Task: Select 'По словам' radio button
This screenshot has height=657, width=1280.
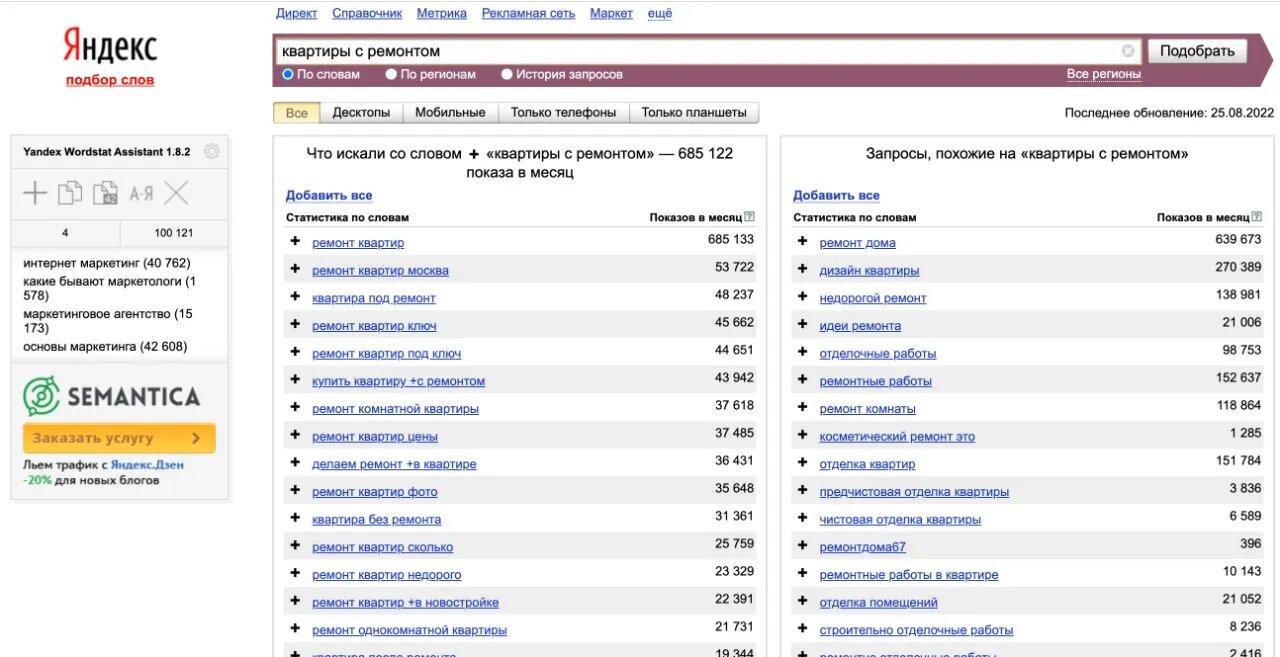Action: (288, 74)
